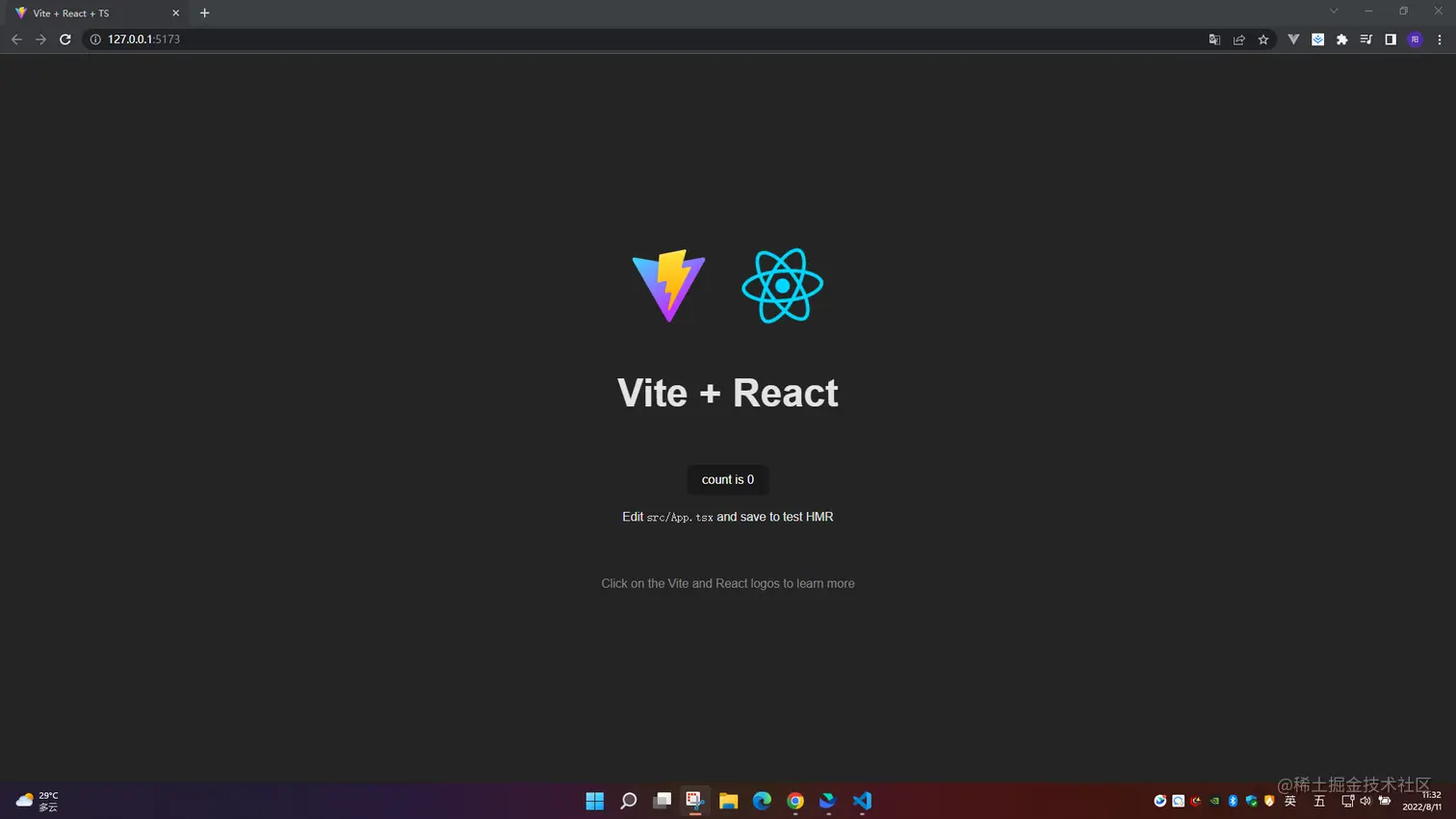
Task: Open a new browser tab
Action: (204, 13)
